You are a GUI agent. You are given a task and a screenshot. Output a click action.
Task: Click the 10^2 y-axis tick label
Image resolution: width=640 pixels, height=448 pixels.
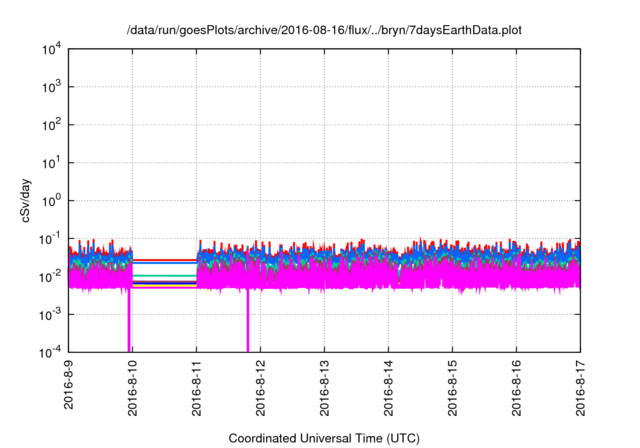51,125
